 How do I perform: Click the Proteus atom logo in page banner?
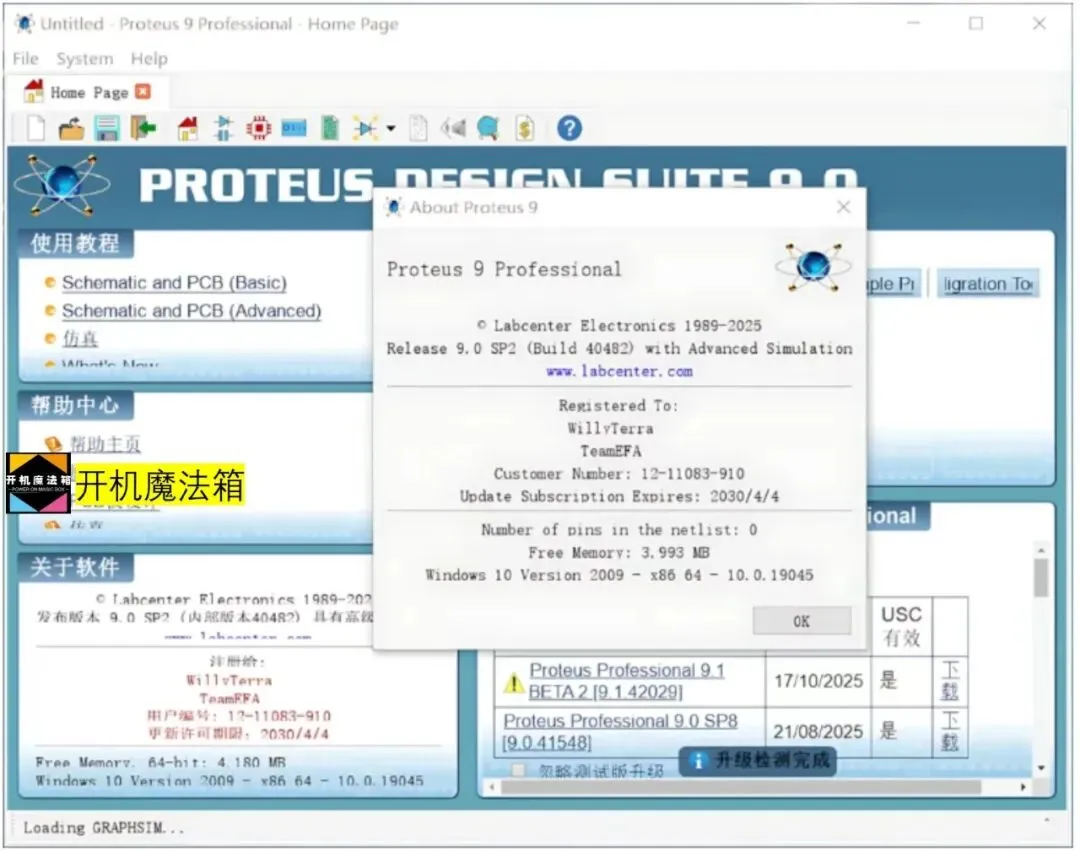pos(62,185)
